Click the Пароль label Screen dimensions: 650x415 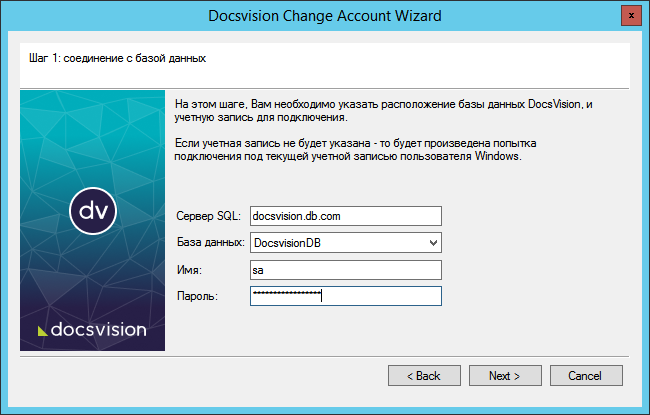pyautogui.click(x=196, y=296)
